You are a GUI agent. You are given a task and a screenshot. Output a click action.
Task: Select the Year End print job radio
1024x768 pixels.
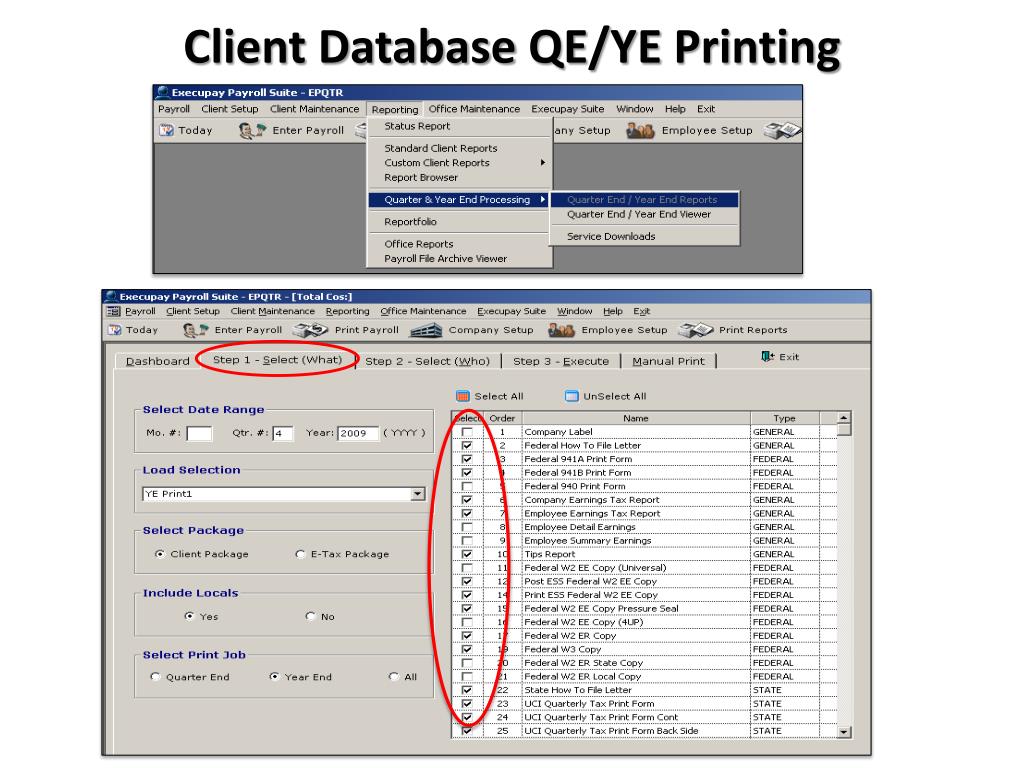pyautogui.click(x=274, y=677)
